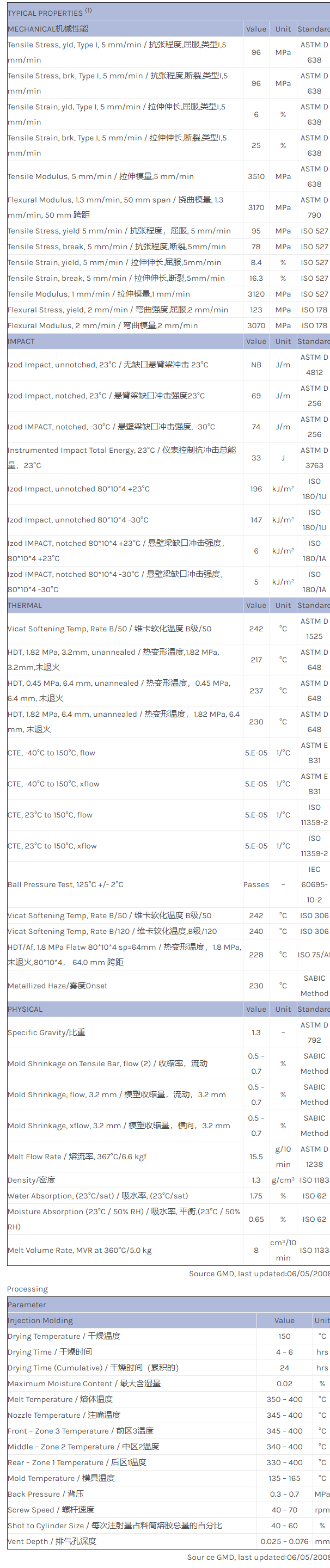330x1568 pixels.
Task: Click the Ball Pressure Test row label
Action: point(65,884)
